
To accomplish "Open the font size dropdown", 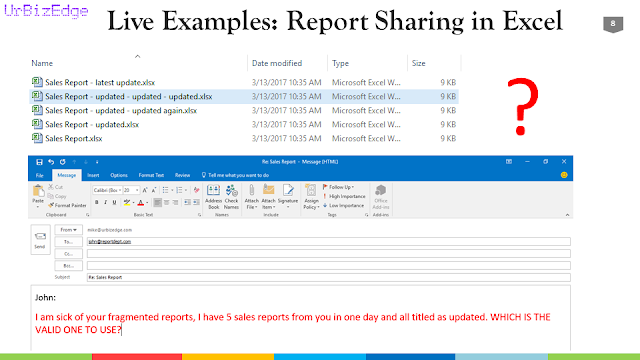I will [x=137, y=190].
